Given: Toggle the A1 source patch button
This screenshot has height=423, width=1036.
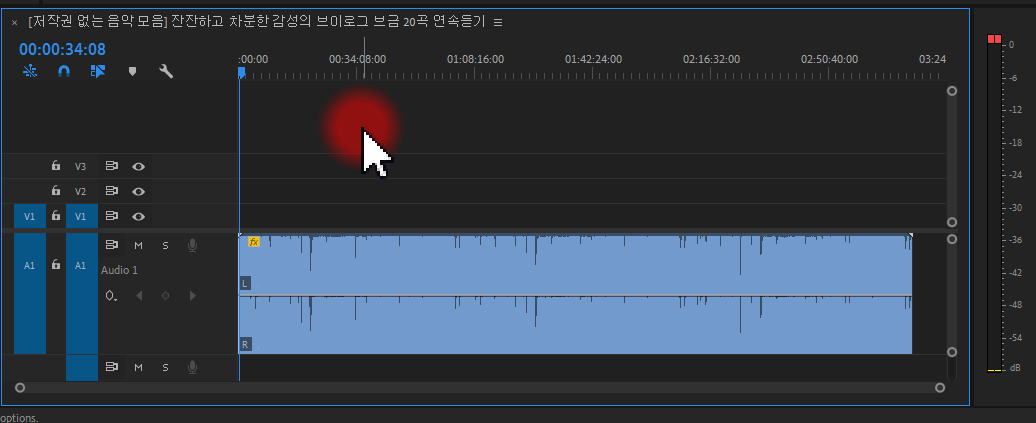Looking at the screenshot, I should 30,293.
